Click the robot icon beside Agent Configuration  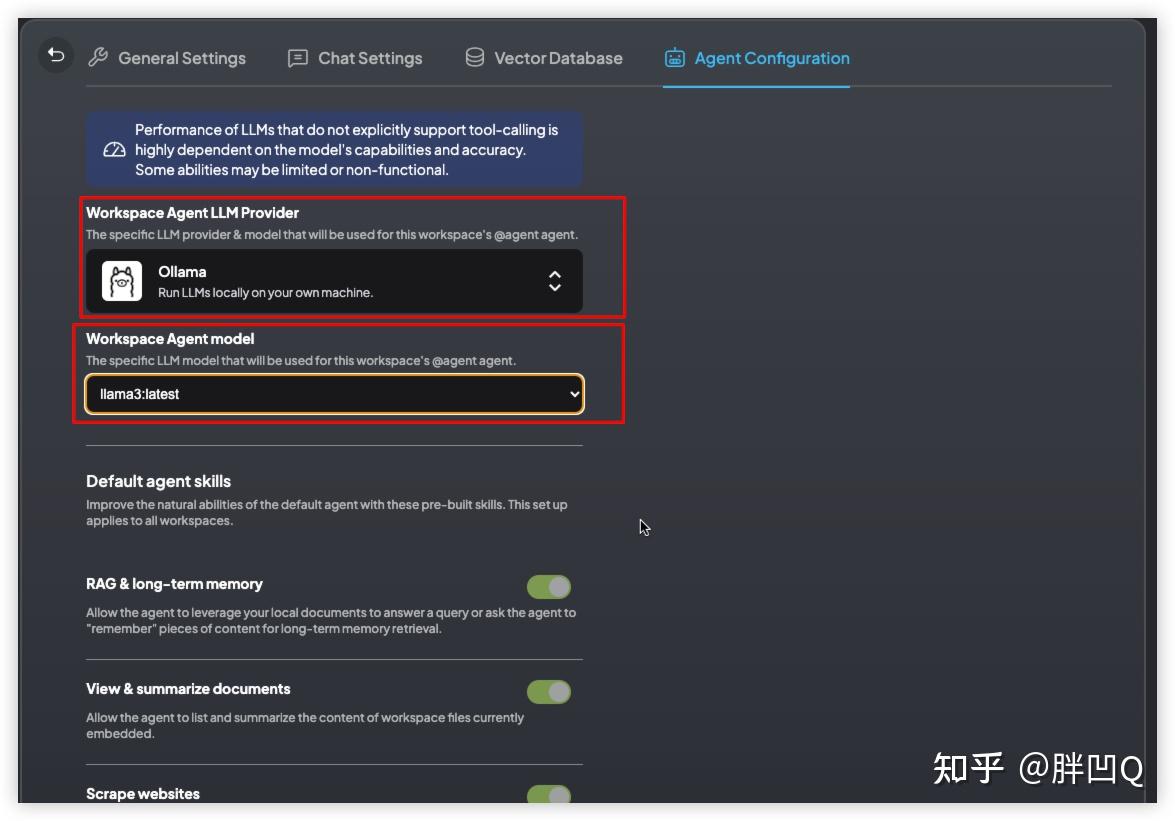click(x=674, y=58)
